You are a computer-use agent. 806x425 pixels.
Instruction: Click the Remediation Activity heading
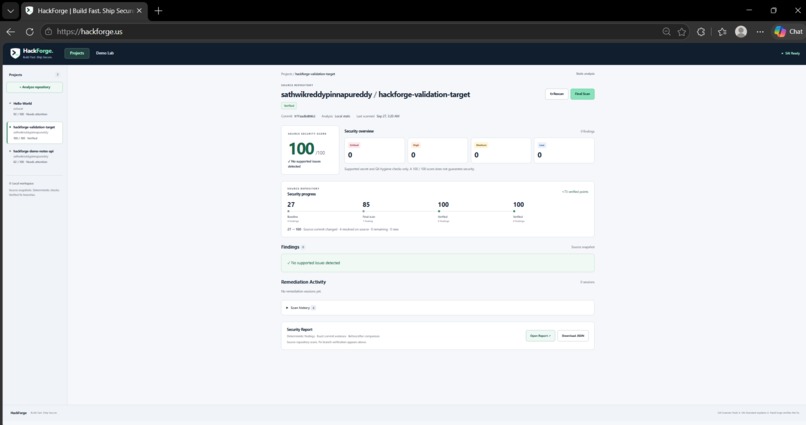click(303, 282)
